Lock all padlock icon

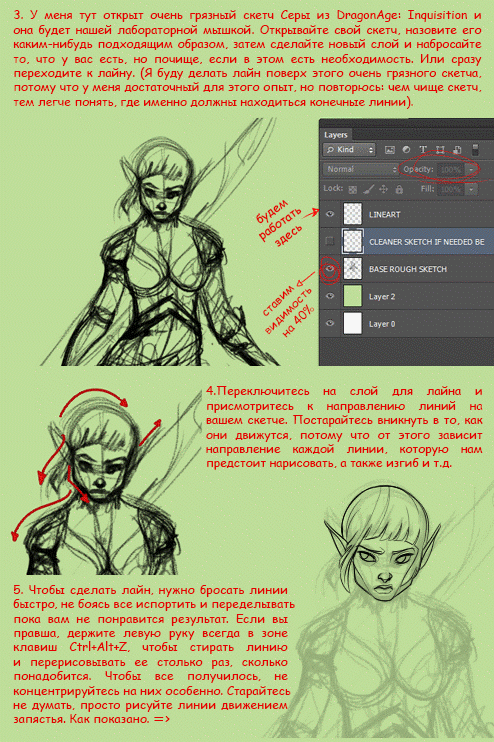click(399, 189)
